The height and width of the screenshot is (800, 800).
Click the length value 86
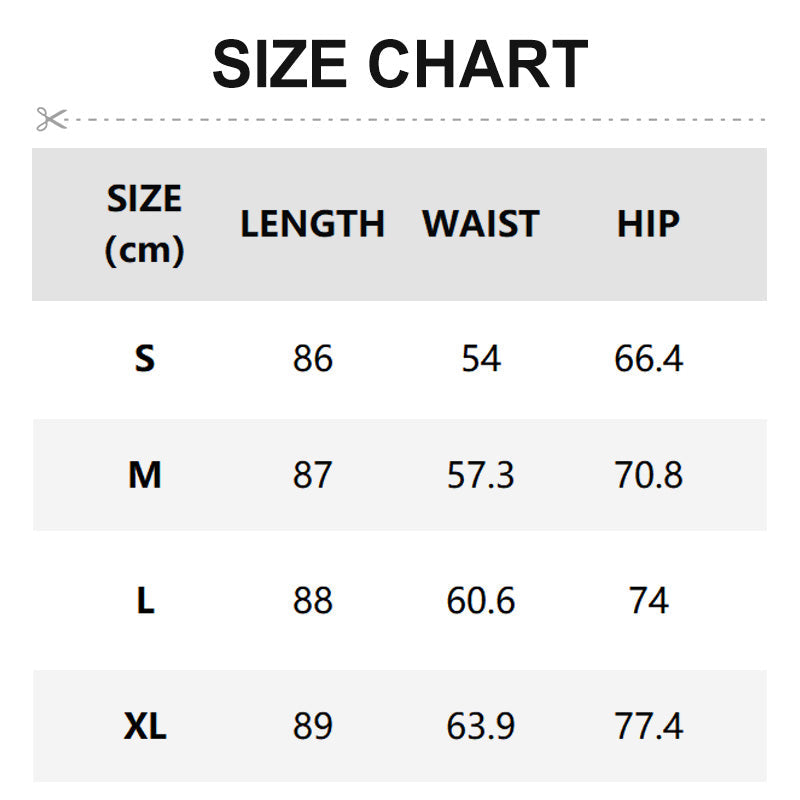tap(312, 358)
